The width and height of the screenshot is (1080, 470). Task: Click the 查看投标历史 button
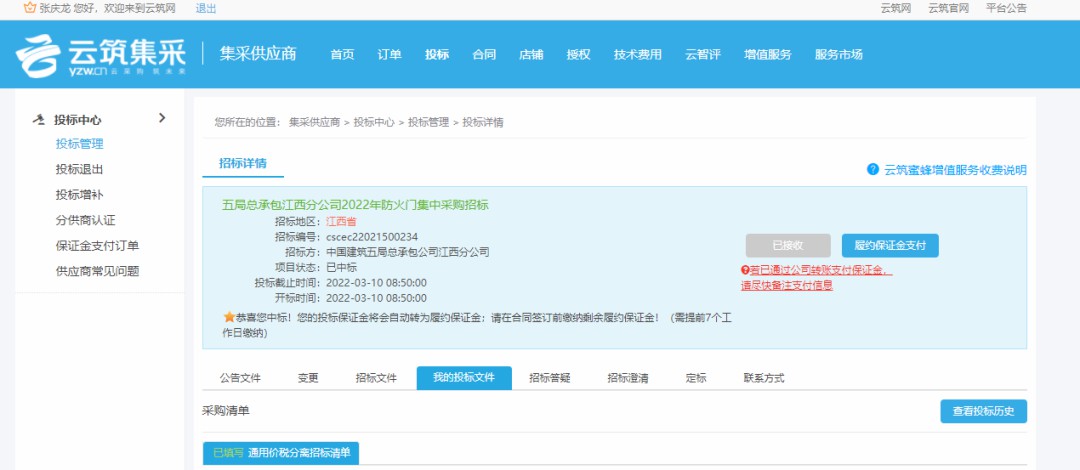pyautogui.click(x=983, y=411)
